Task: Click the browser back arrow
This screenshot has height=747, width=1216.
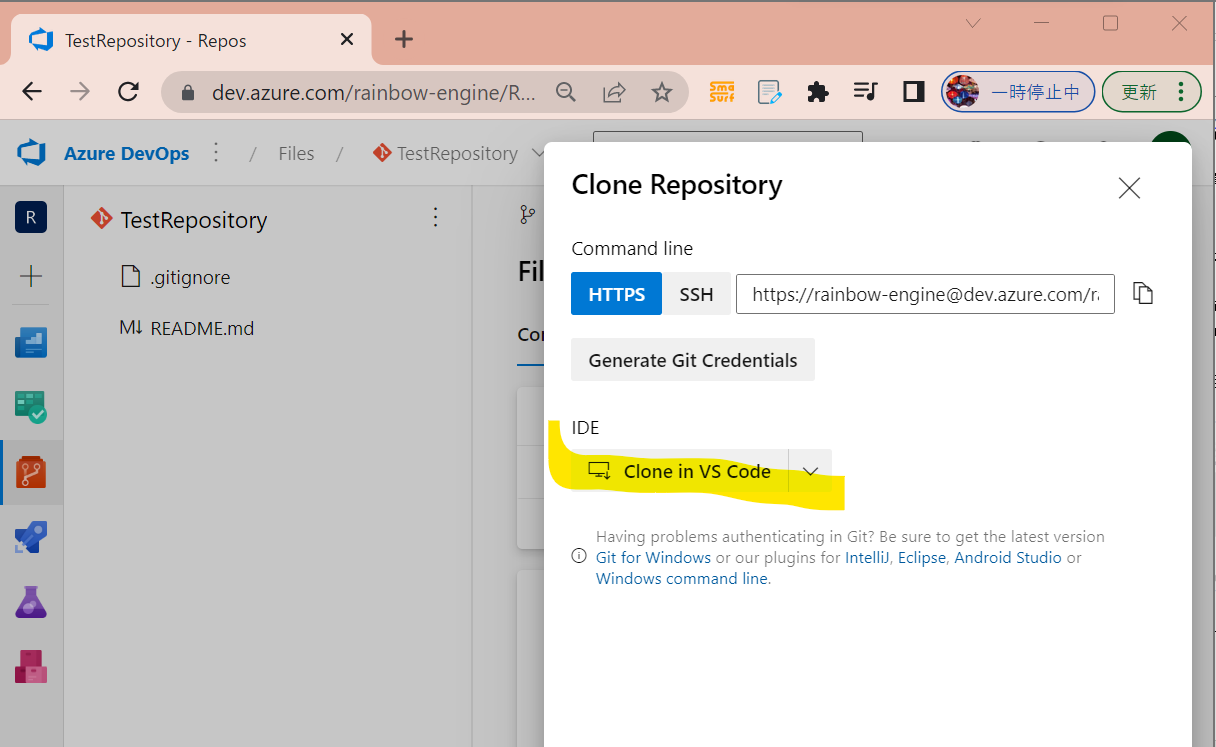Action: point(32,92)
